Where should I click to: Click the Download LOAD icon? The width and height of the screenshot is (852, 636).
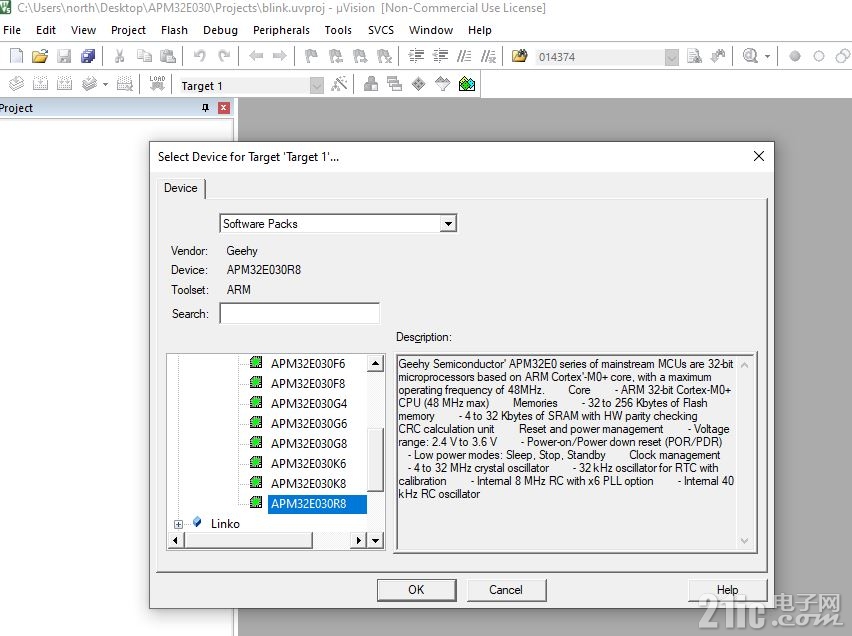coord(157,84)
